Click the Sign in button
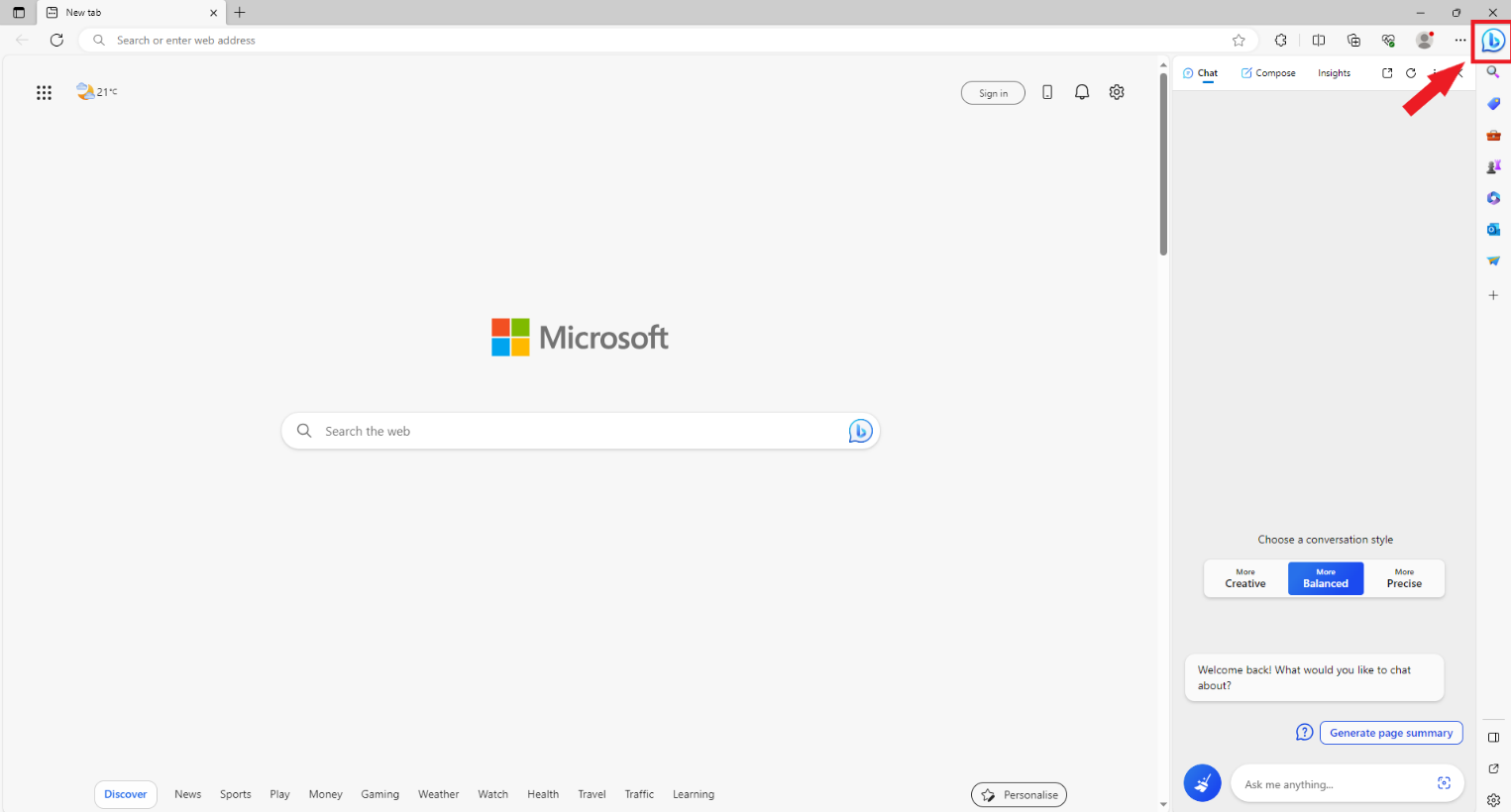The image size is (1511, 812). coord(993,93)
